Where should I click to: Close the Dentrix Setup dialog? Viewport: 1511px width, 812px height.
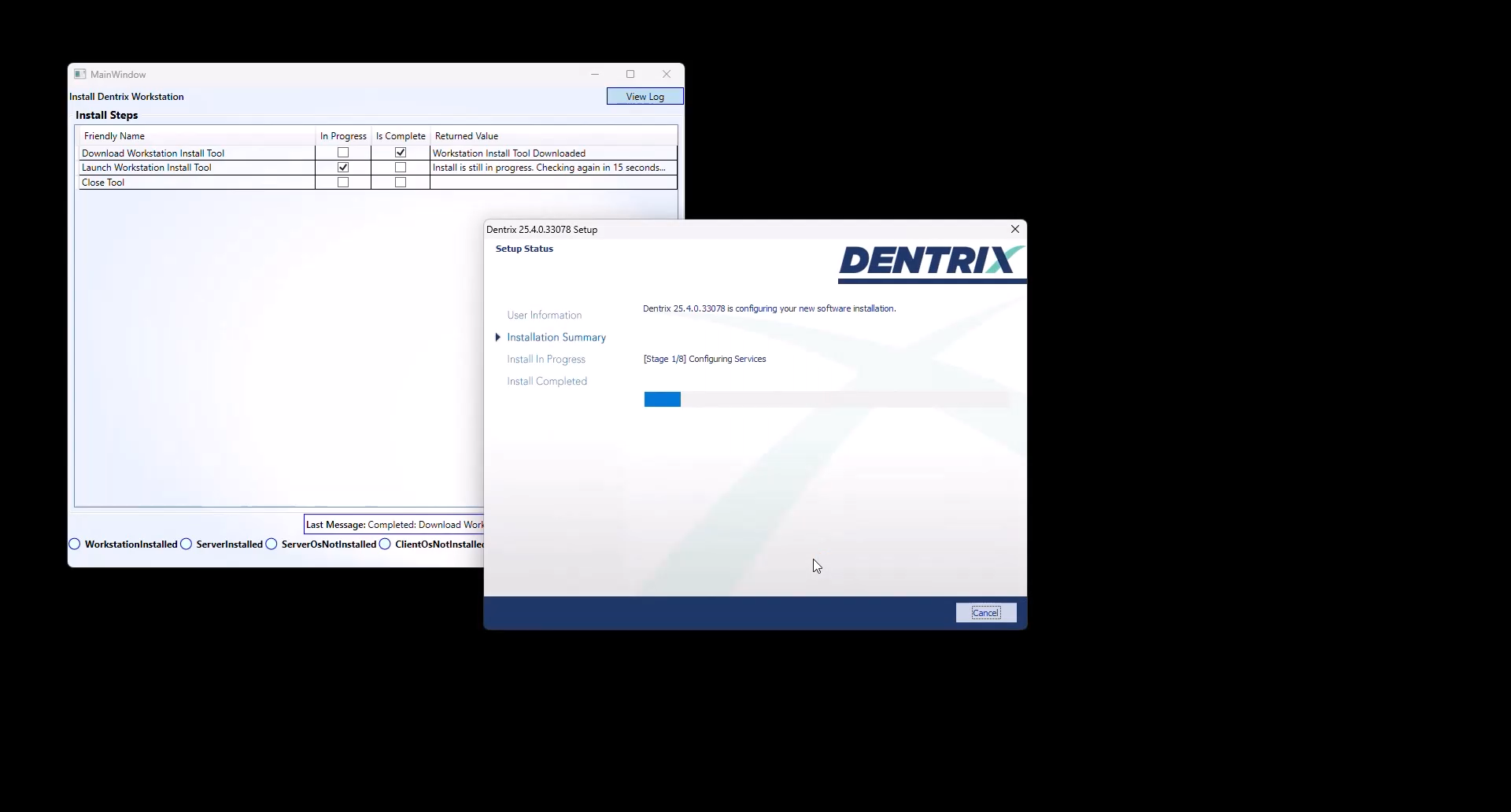click(1015, 229)
